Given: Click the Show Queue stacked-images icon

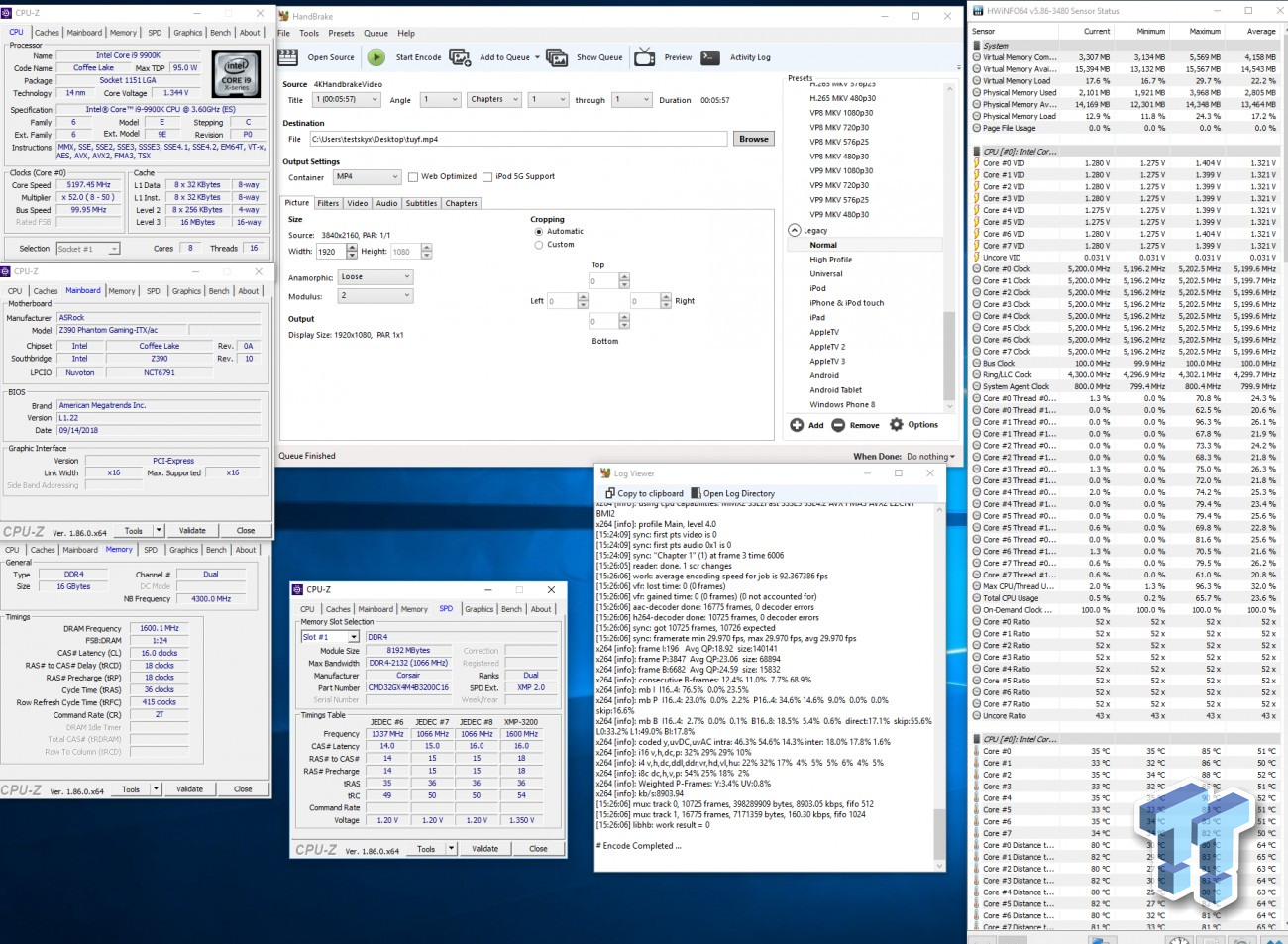Looking at the screenshot, I should (x=557, y=57).
